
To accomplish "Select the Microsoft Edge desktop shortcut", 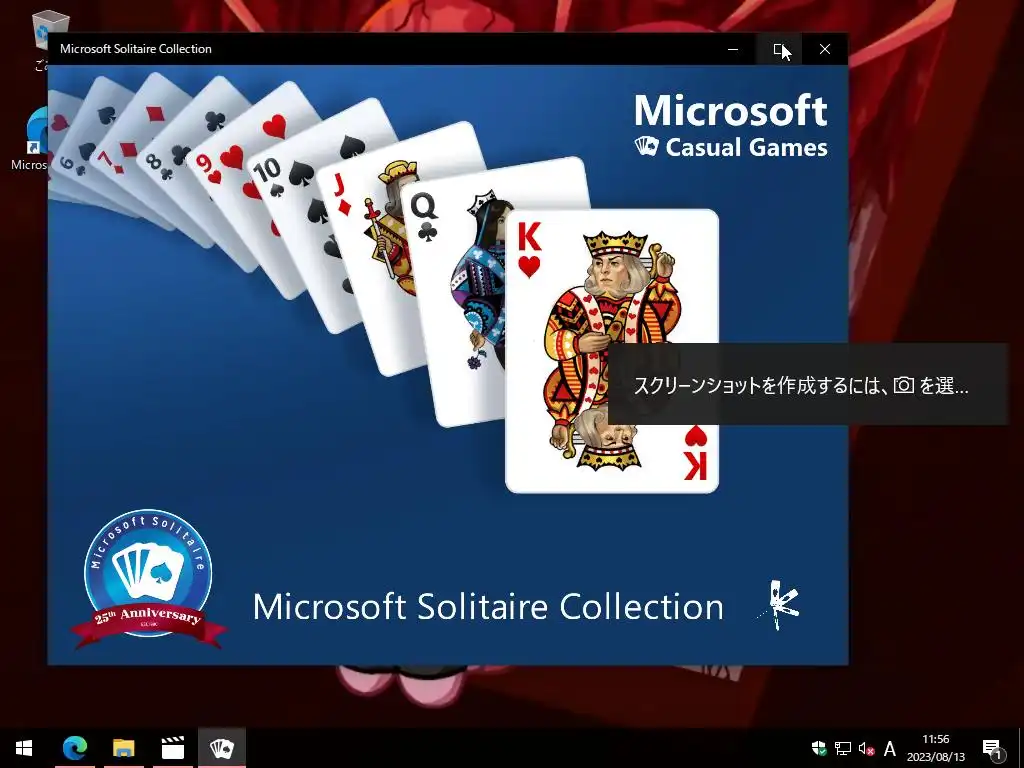I will (x=29, y=139).
